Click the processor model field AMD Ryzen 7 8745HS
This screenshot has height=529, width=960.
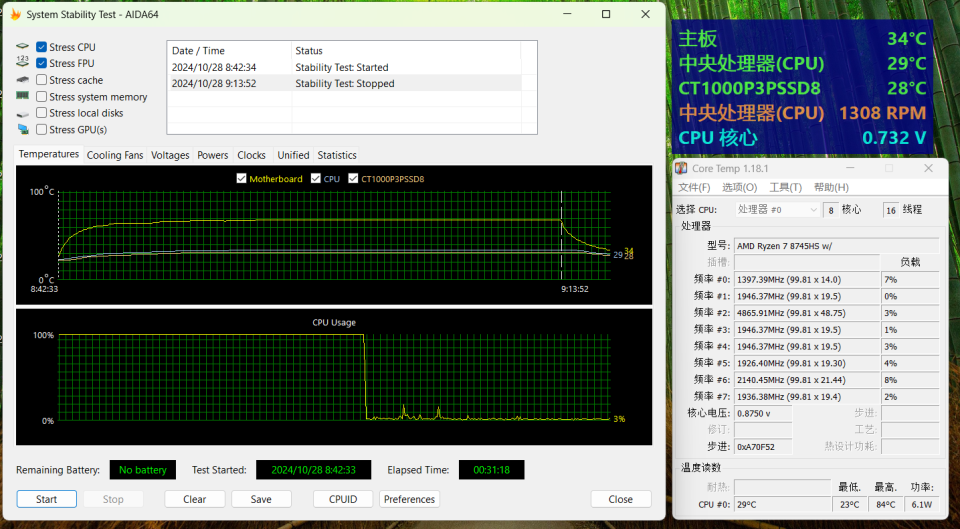click(x=836, y=246)
